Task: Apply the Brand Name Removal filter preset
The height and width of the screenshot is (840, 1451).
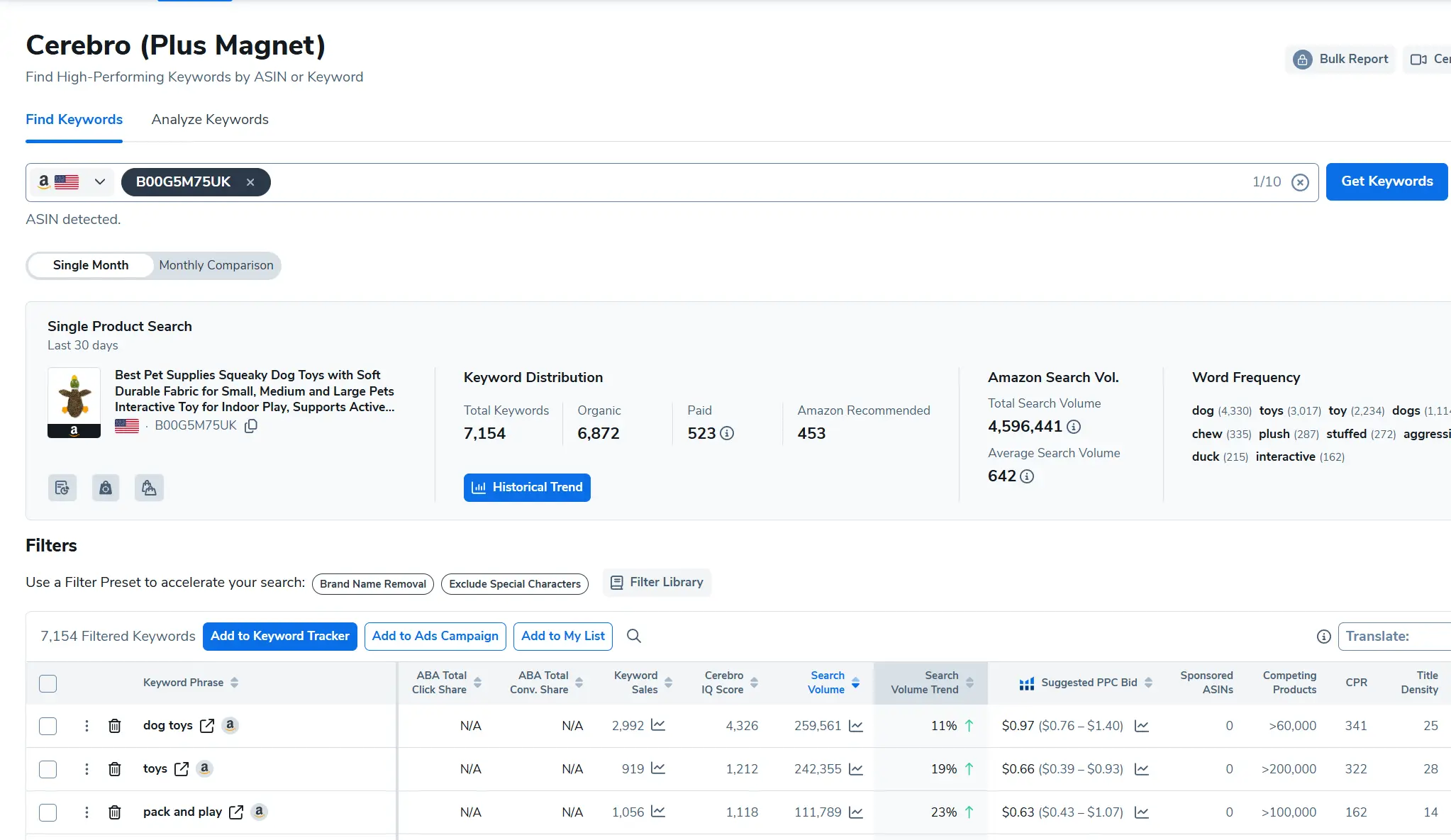Action: tap(372, 583)
